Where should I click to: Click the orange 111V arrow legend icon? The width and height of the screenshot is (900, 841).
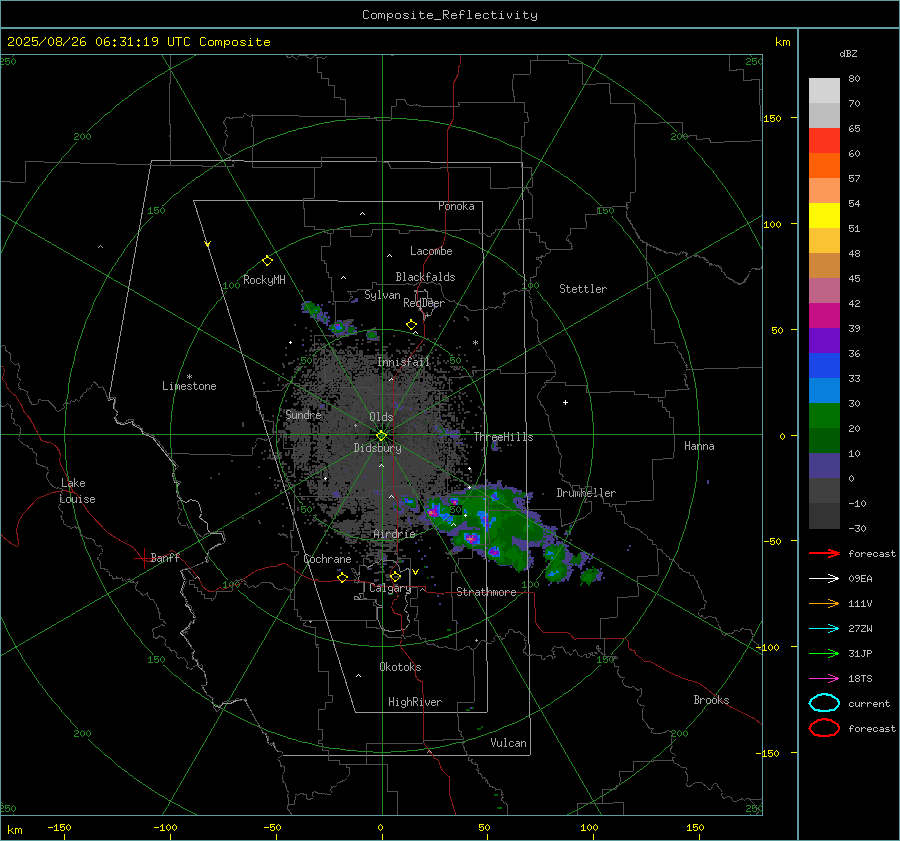(x=824, y=603)
